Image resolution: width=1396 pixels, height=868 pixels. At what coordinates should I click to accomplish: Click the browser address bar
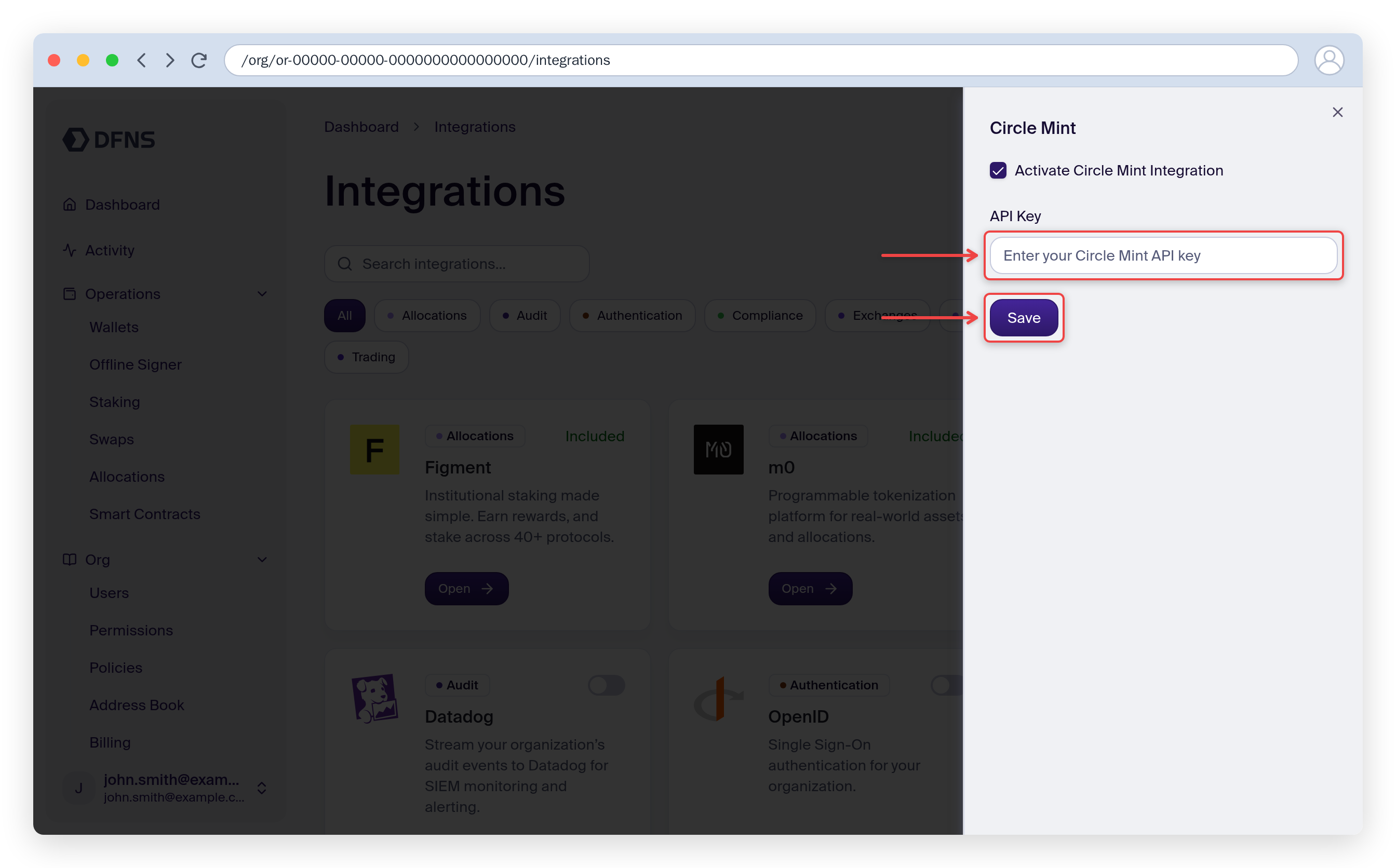pos(761,60)
